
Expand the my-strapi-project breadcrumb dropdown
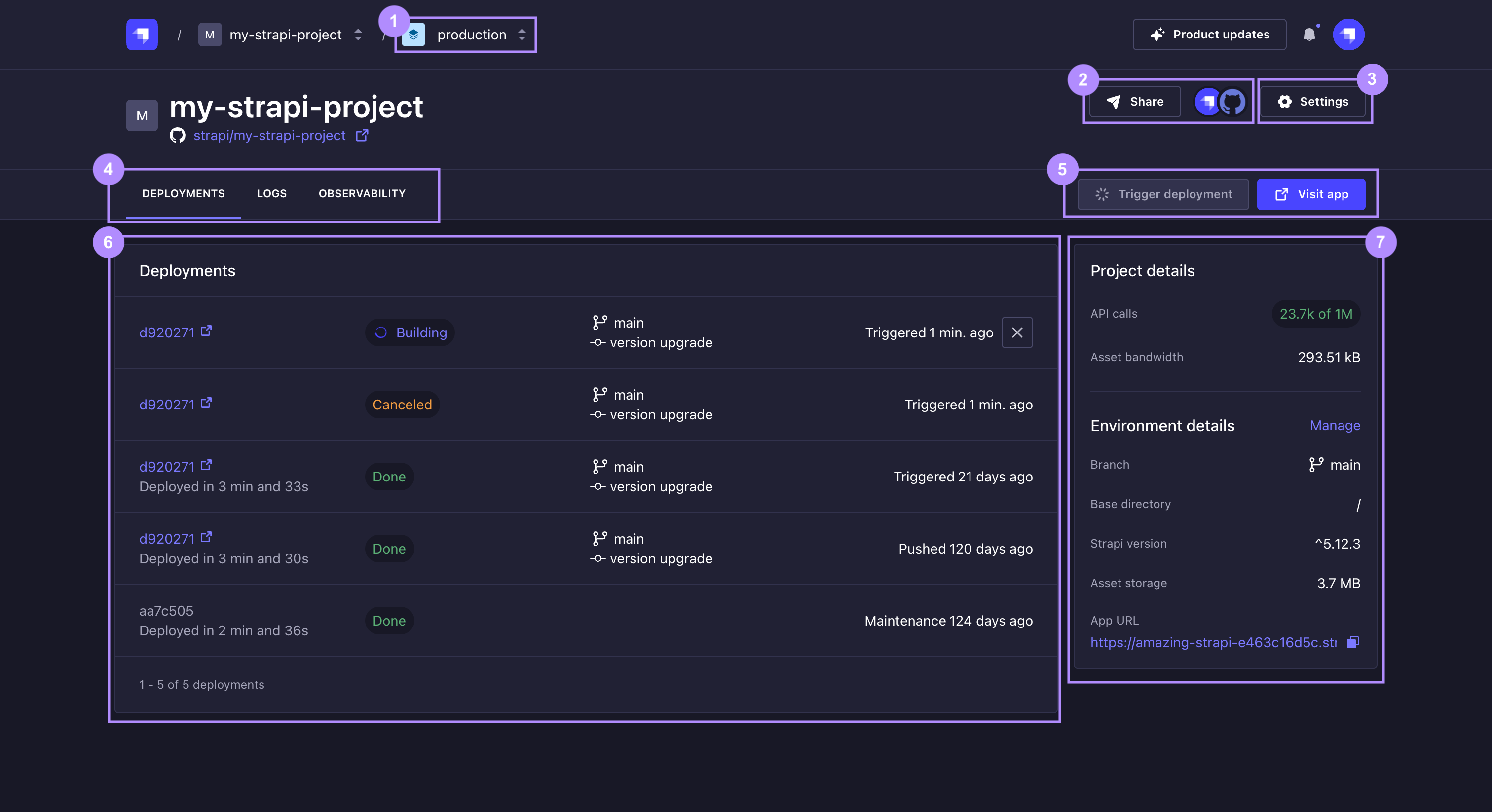358,35
